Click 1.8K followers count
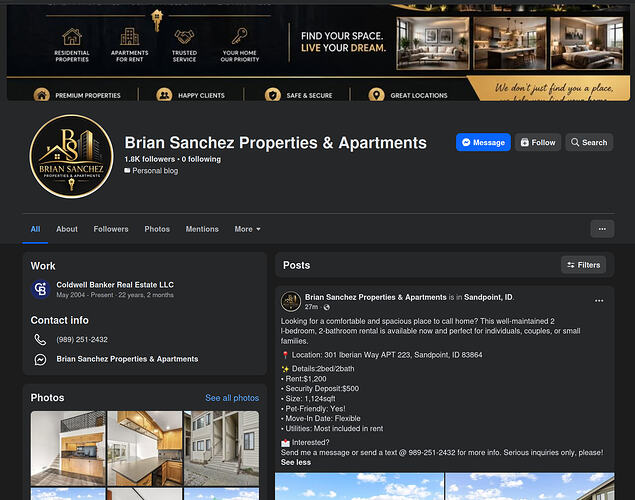This screenshot has width=635, height=500. (x=149, y=159)
